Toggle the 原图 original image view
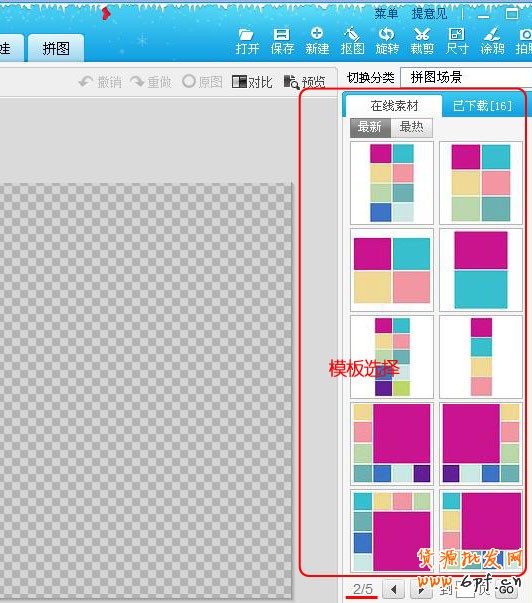The width and height of the screenshot is (532, 603). coord(202,82)
